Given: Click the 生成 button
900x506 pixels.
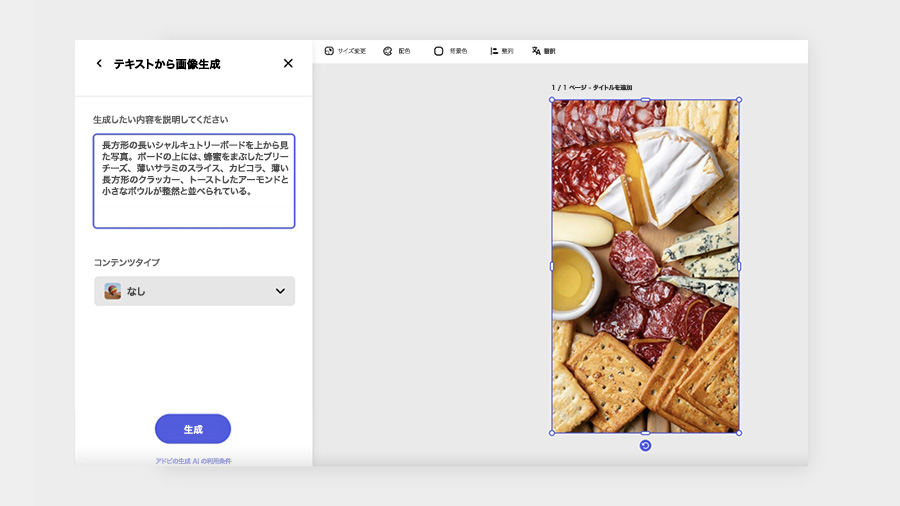Looking at the screenshot, I should coord(193,429).
